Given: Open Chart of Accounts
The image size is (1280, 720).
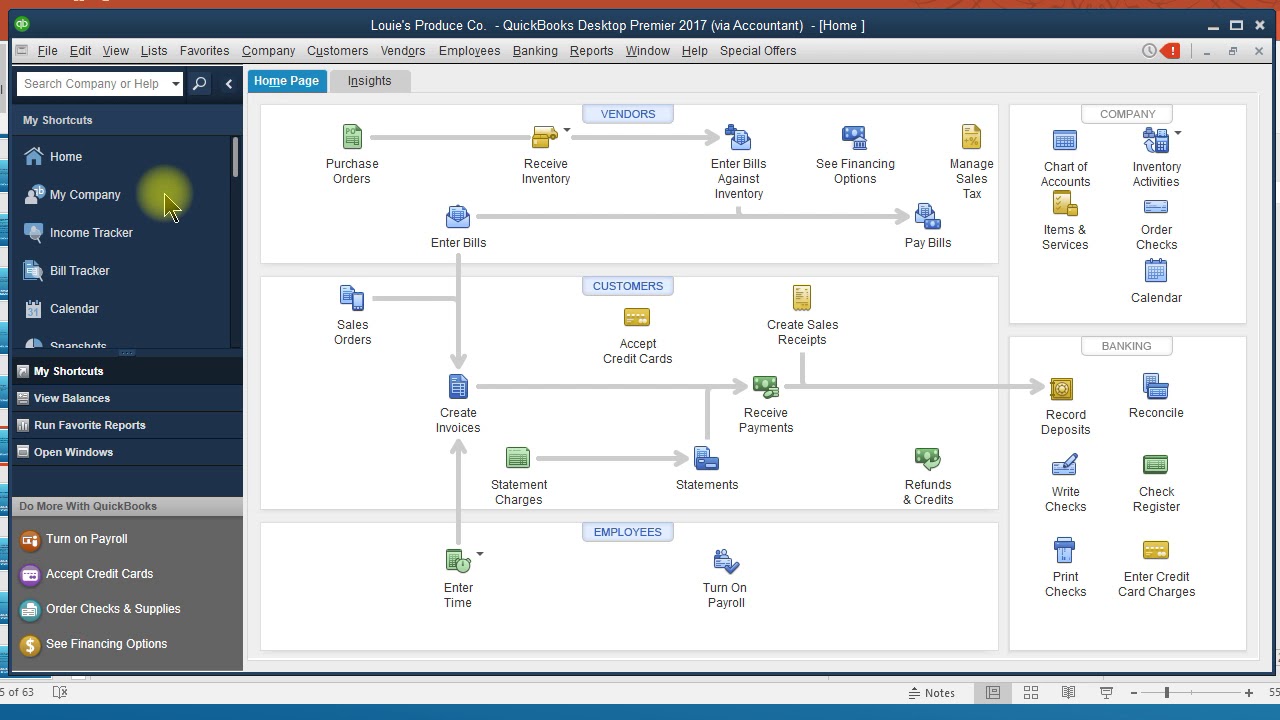Looking at the screenshot, I should [x=1065, y=141].
